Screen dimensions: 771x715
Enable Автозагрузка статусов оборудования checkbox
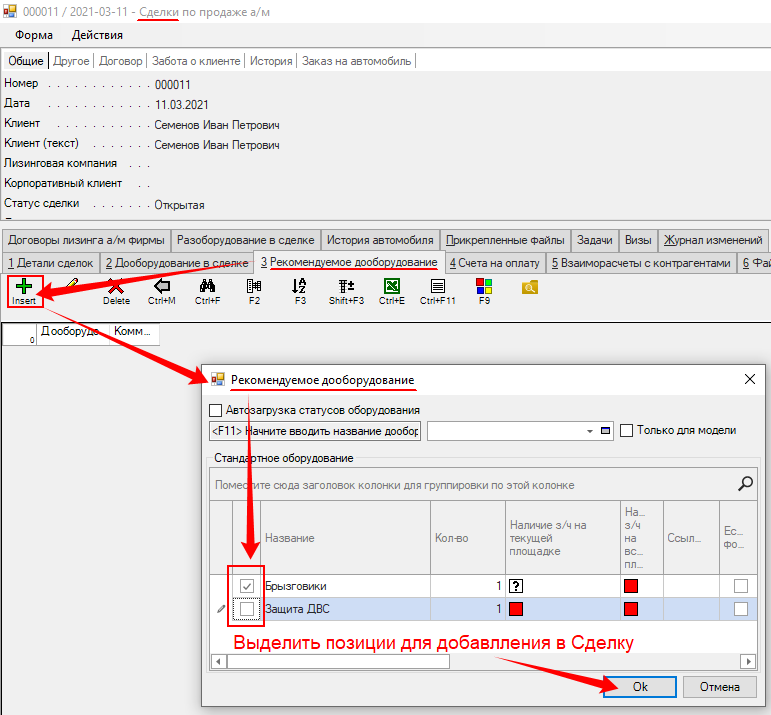[x=215, y=410]
